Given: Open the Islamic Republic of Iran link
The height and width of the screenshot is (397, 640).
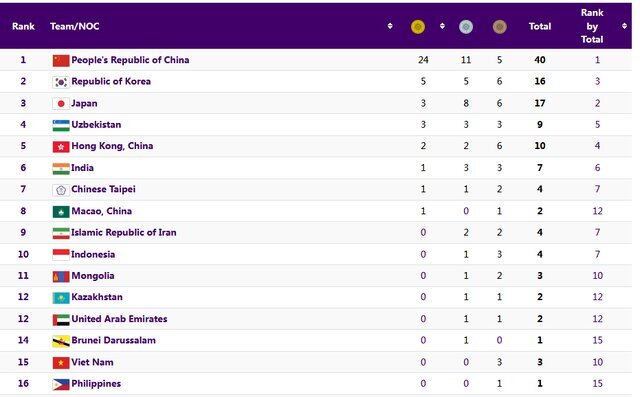Looking at the screenshot, I should click(124, 233).
